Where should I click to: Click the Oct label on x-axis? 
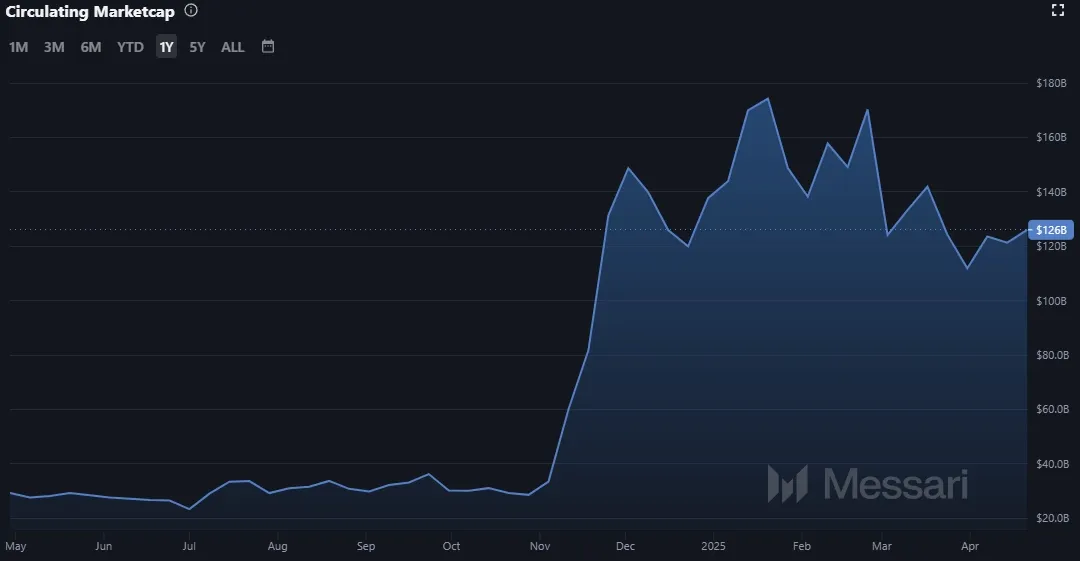click(x=451, y=546)
